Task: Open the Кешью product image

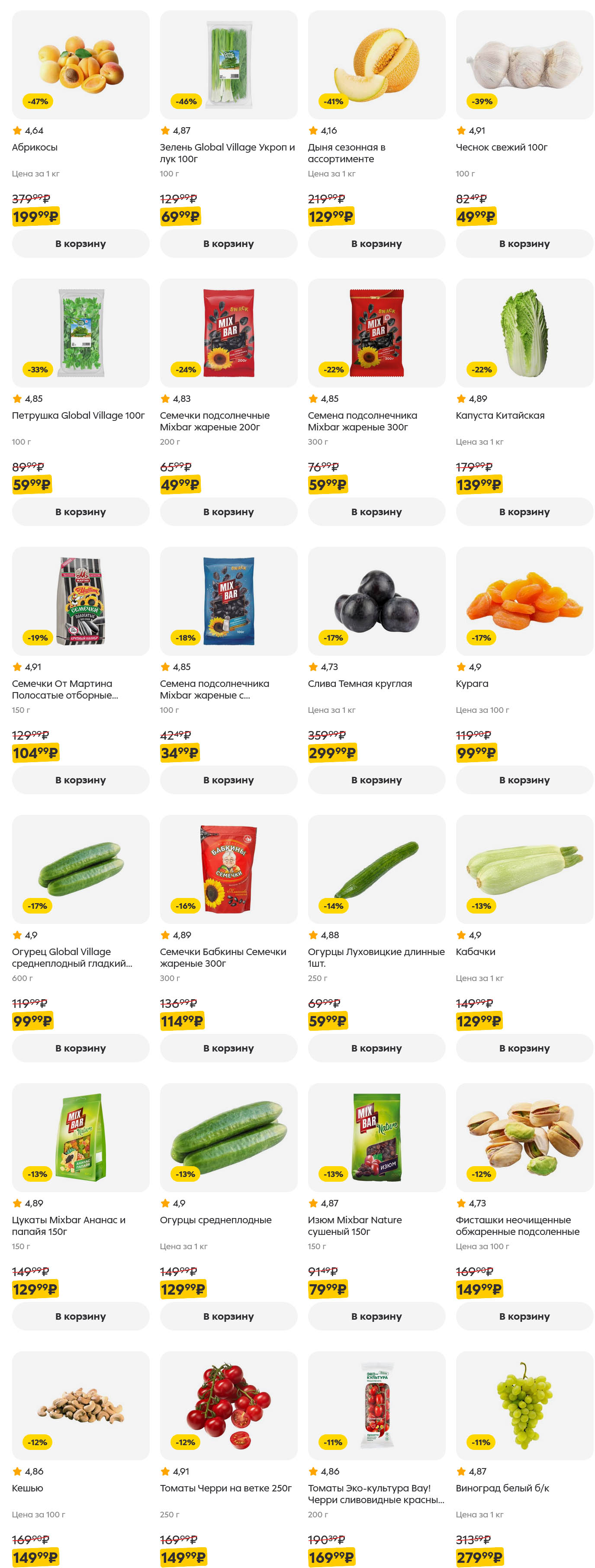Action: 80,1405
